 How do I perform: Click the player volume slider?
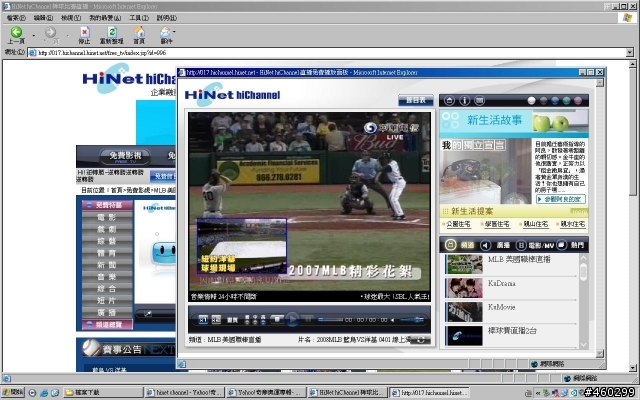(x=411, y=320)
